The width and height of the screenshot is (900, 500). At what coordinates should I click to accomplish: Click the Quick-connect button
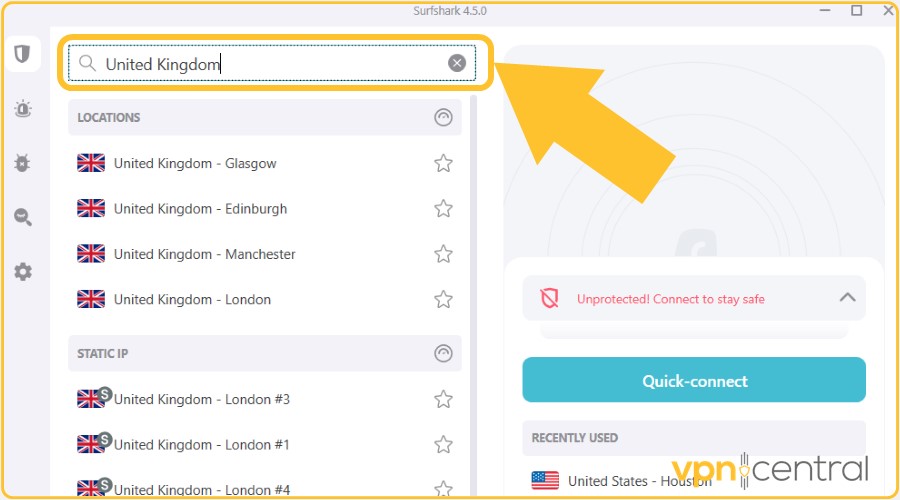click(694, 379)
